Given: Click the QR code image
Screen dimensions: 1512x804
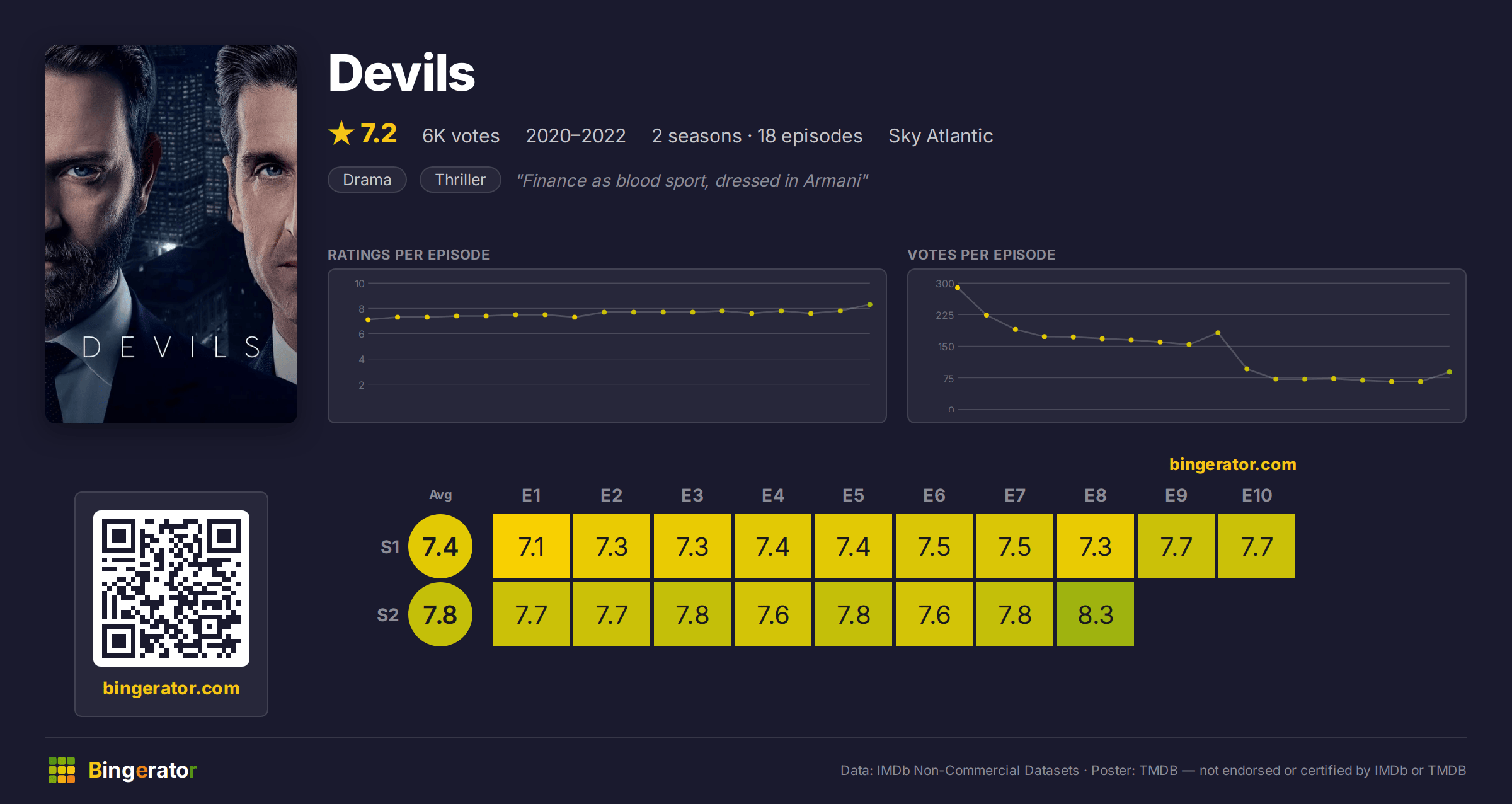Looking at the screenshot, I should (171, 589).
